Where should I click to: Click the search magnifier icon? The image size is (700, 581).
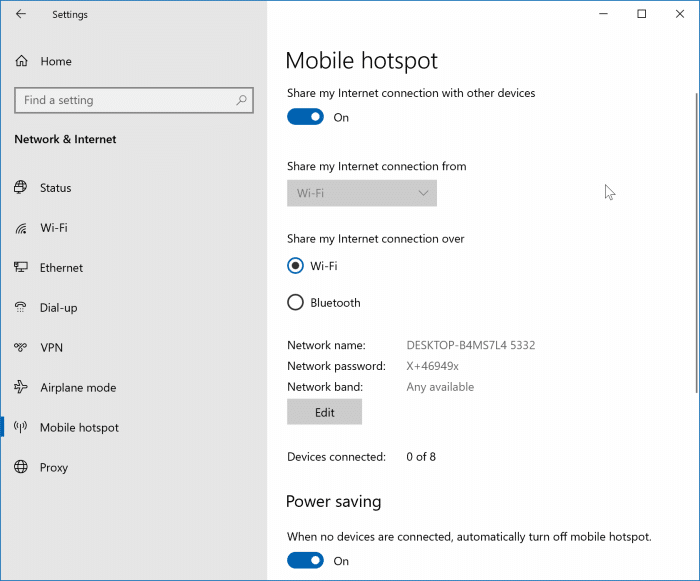(x=241, y=100)
